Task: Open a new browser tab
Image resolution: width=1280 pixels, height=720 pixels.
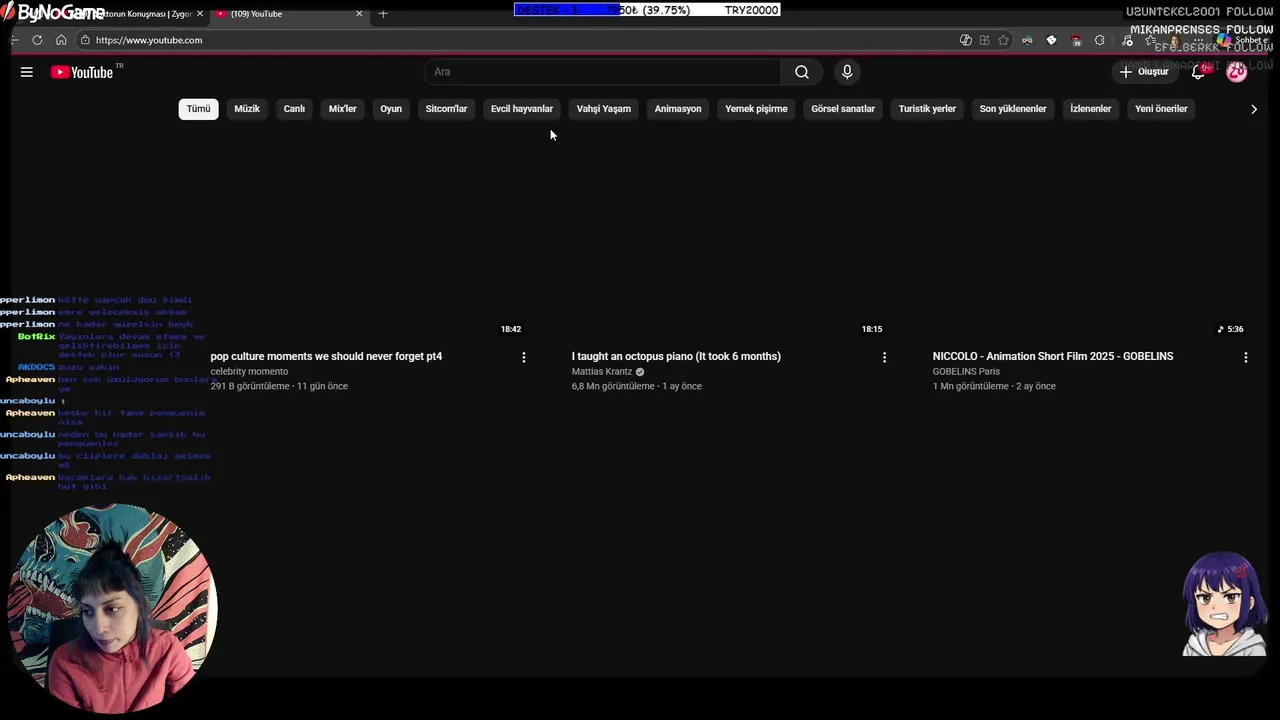Action: click(383, 14)
